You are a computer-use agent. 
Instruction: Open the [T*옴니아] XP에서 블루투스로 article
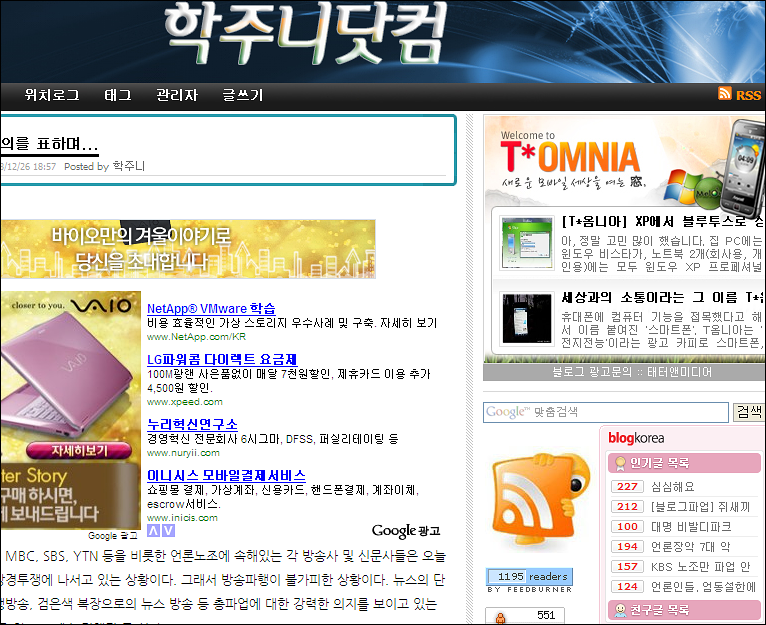point(662,222)
